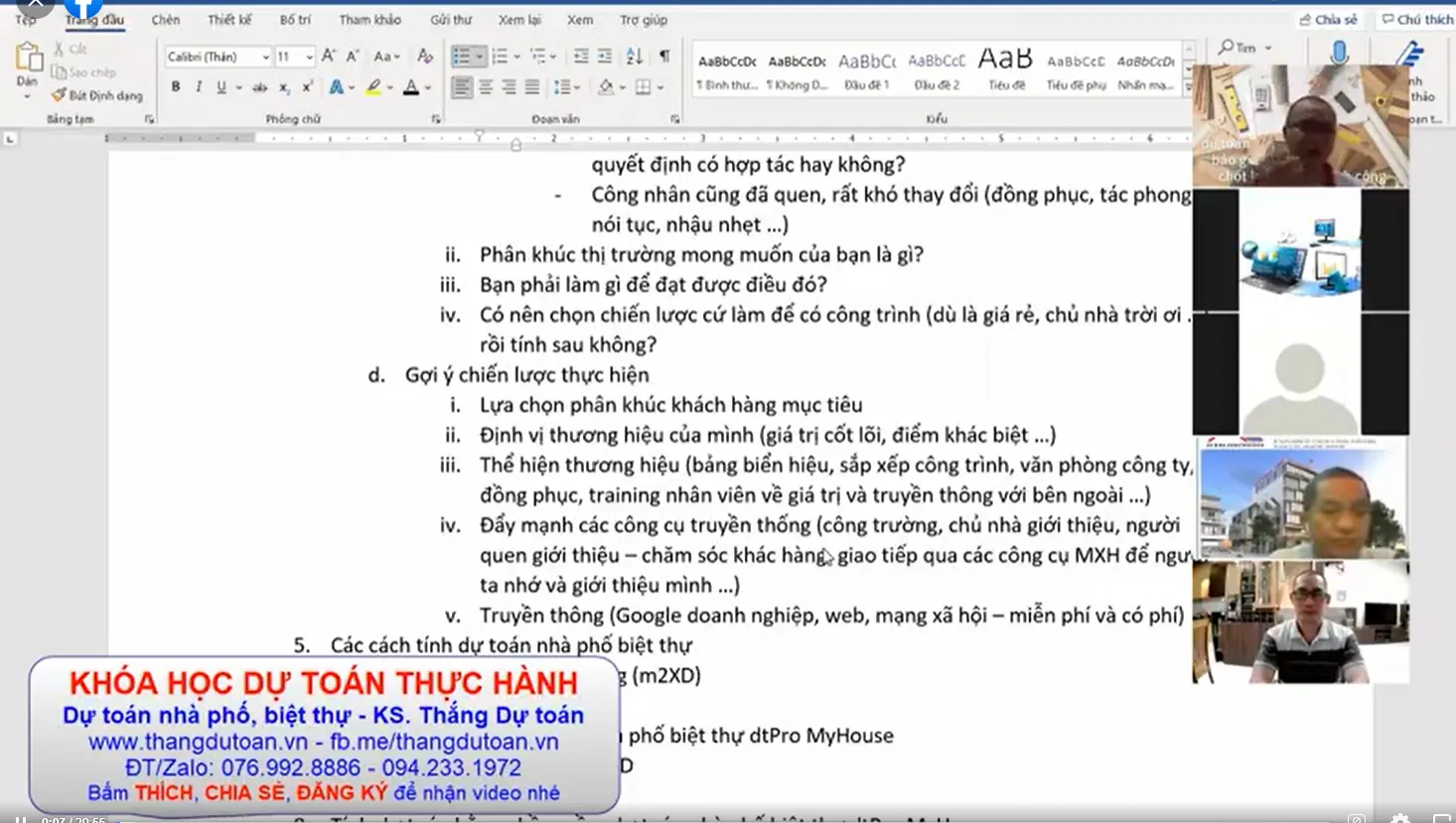
Task: Open the Chèn (Insert) ribbon tab
Action: 165,20
